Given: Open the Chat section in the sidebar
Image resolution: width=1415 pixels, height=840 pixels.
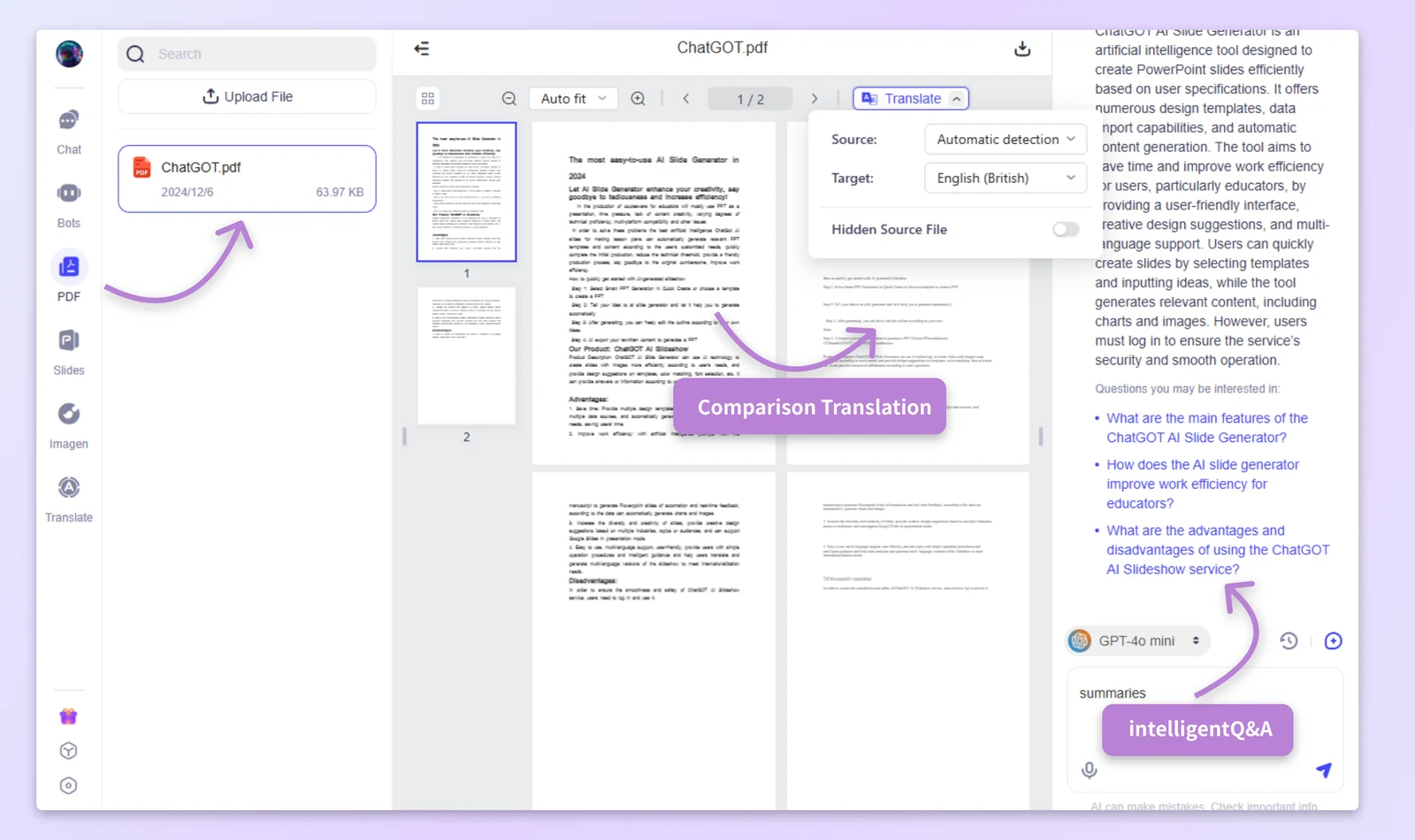Looking at the screenshot, I should pyautogui.click(x=68, y=130).
